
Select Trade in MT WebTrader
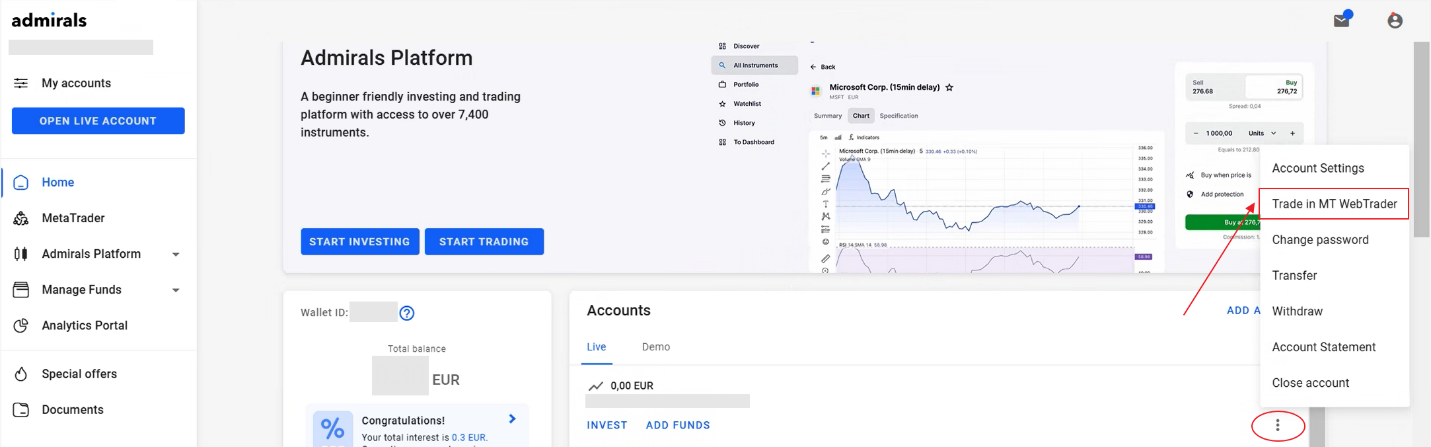(1334, 204)
